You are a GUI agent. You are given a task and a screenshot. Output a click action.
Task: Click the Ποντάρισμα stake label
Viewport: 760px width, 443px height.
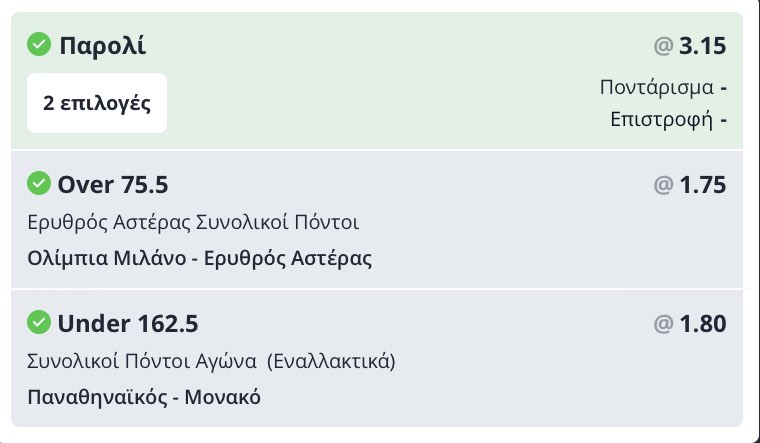(x=657, y=88)
